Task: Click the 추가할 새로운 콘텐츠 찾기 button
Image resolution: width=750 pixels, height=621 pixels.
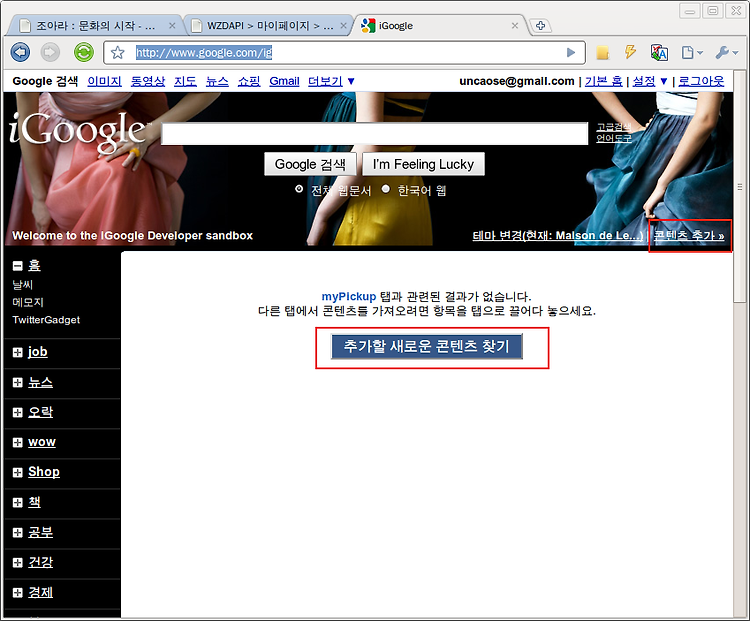Action: click(427, 346)
